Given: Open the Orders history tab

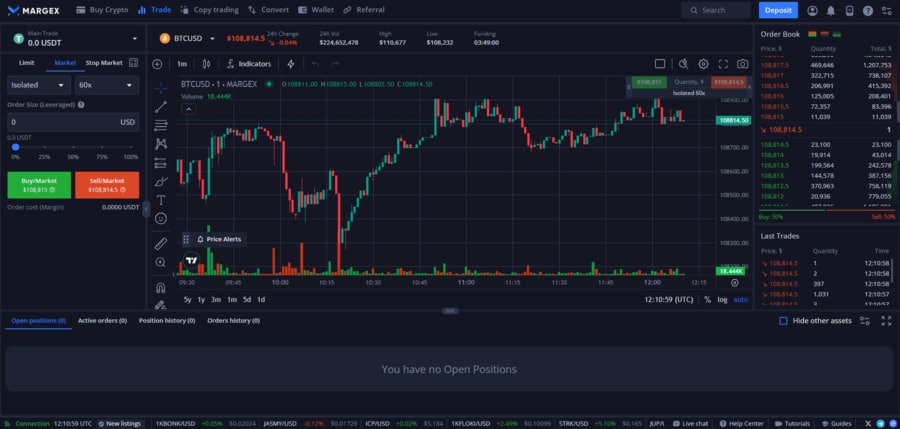Looking at the screenshot, I should (234, 321).
